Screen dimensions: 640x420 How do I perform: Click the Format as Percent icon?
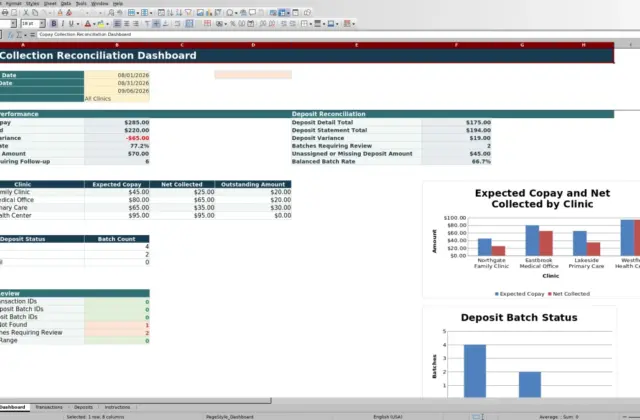(x=233, y=24)
